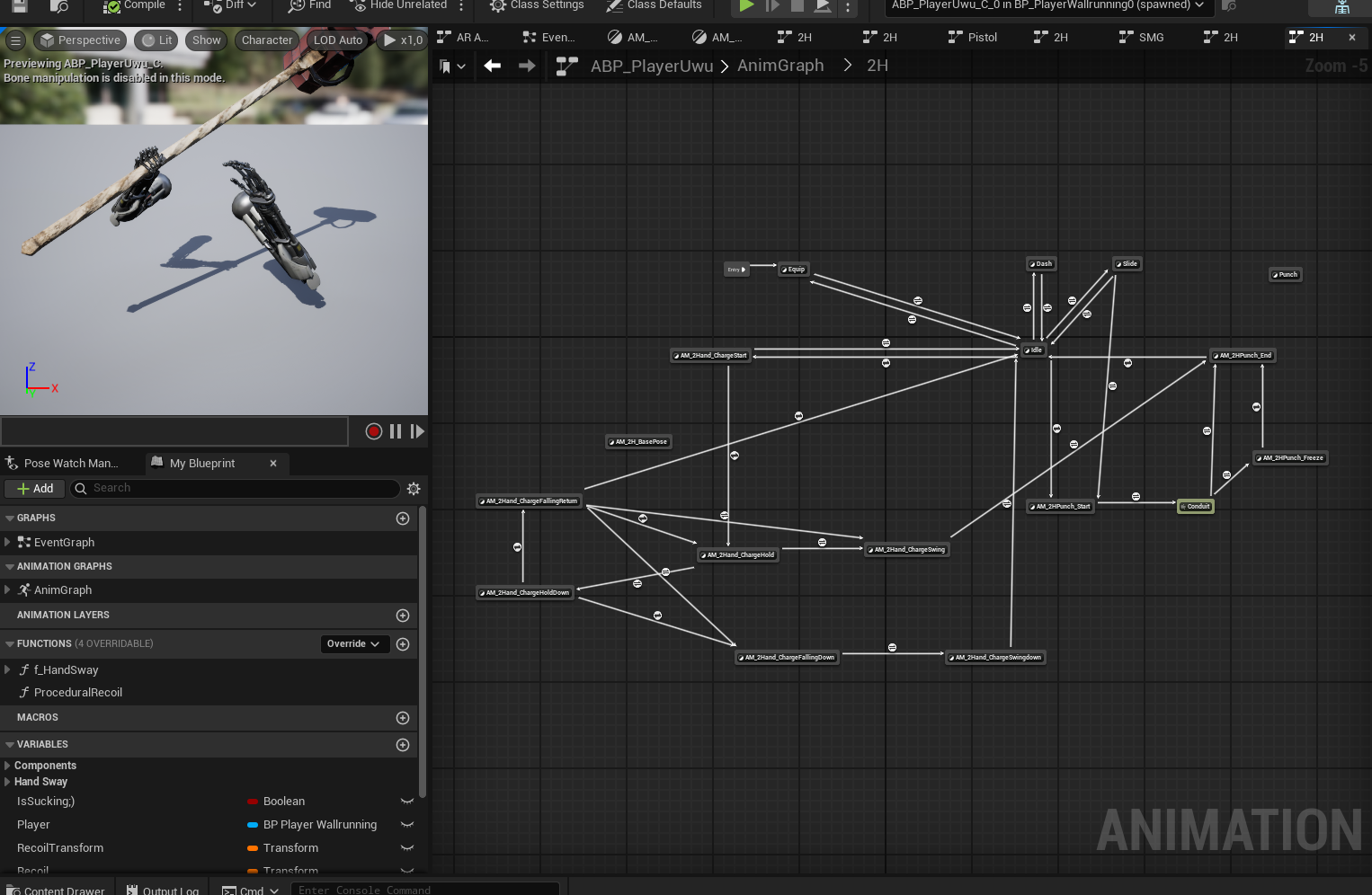Toggle the Show viewport options
Screen dimensions: 1372x895
pyautogui.click(x=206, y=40)
